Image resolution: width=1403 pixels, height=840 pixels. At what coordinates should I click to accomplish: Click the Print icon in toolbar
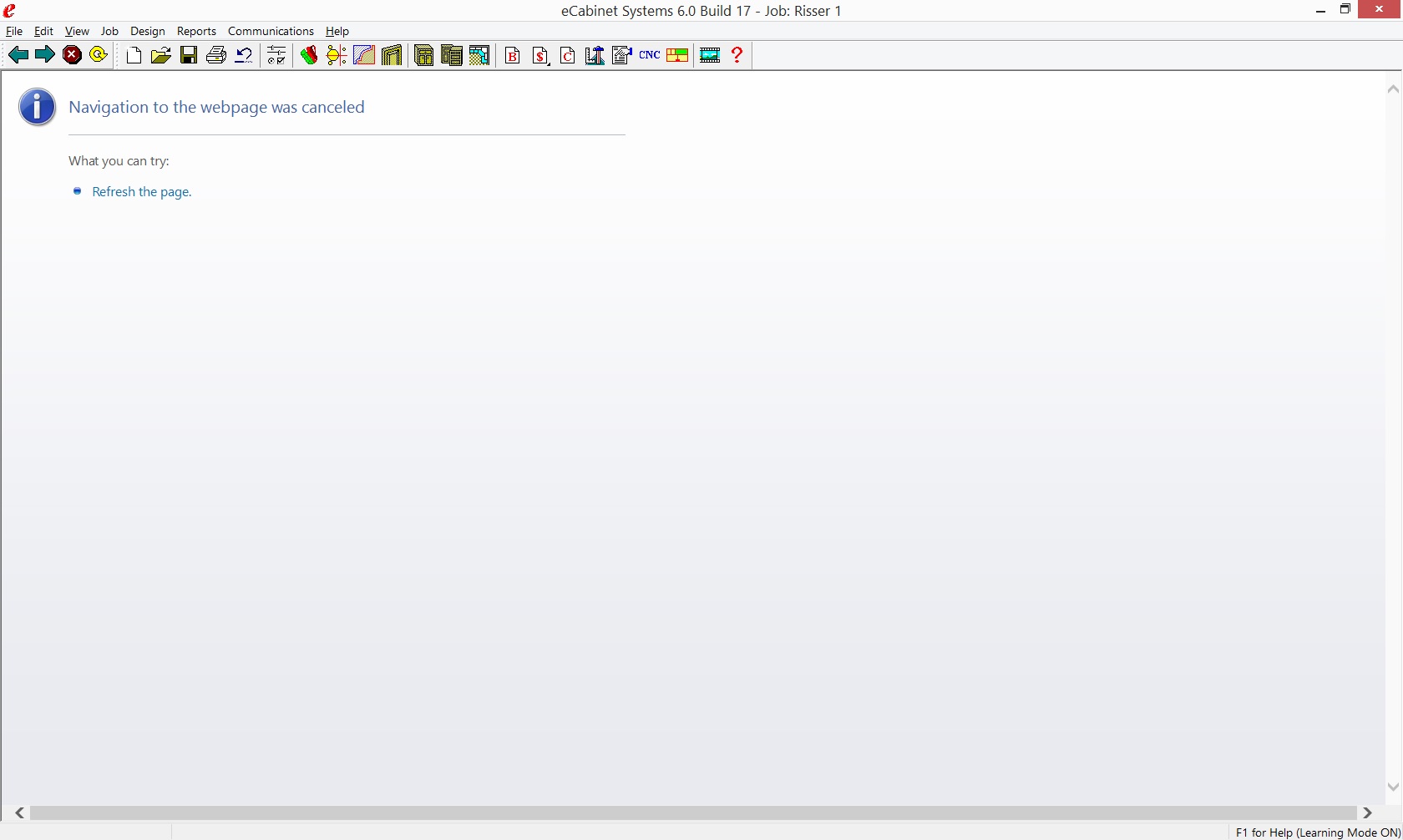coord(216,56)
